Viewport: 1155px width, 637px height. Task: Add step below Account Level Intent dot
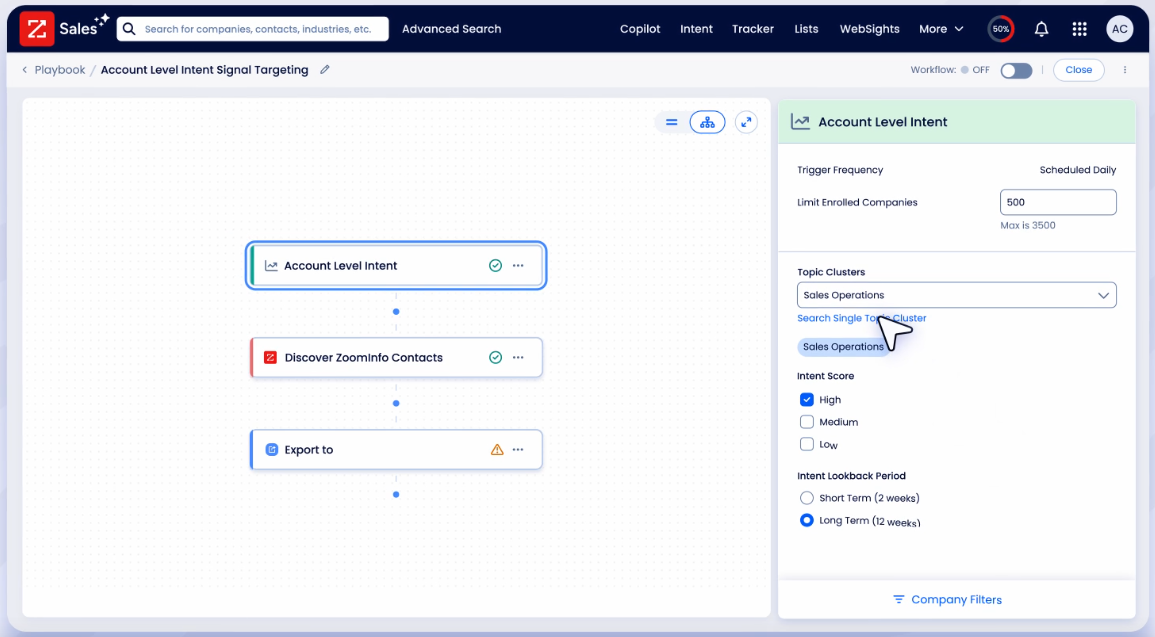pos(396,312)
